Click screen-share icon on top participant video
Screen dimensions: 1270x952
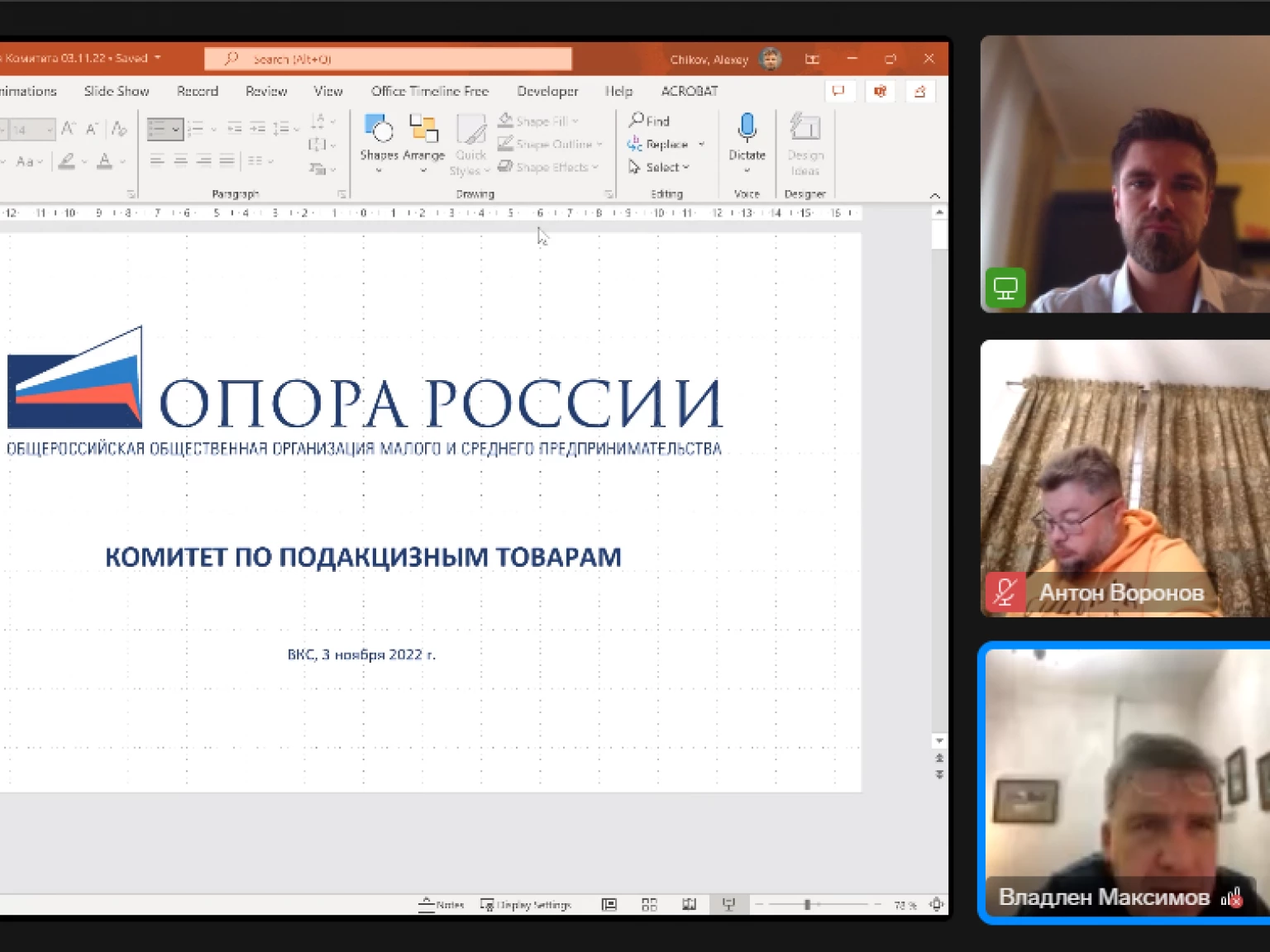(1005, 288)
